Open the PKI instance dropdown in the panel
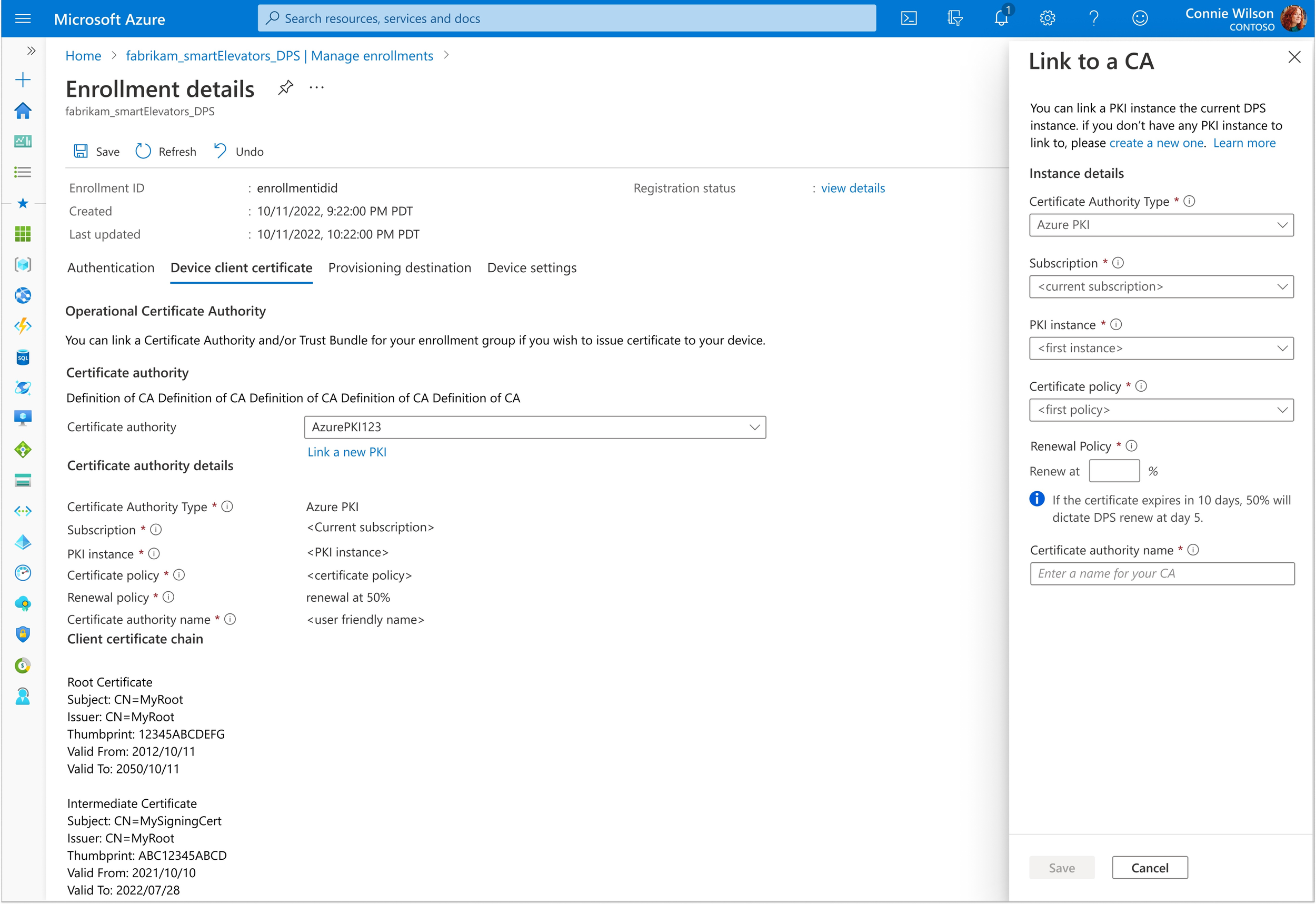The height and width of the screenshot is (904, 1316). click(x=1161, y=349)
